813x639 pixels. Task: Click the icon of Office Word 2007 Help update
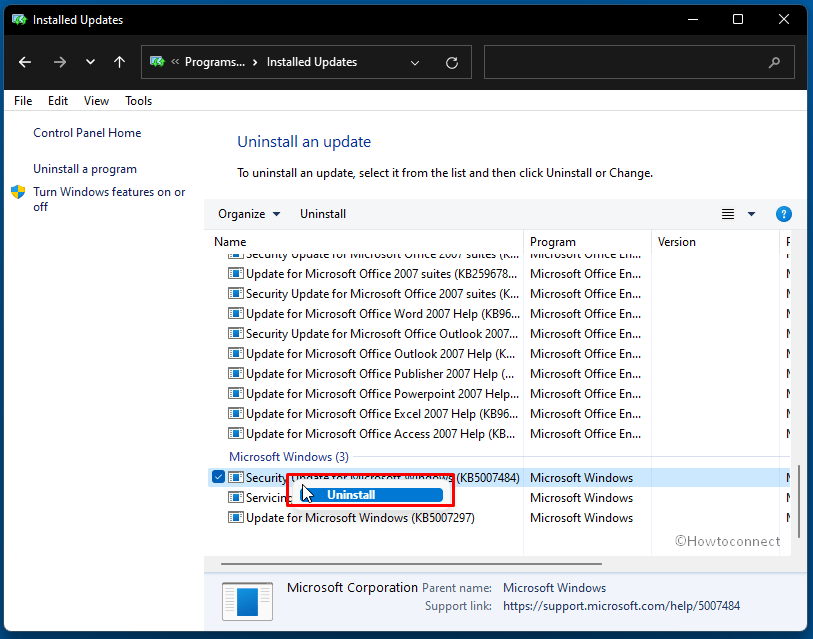[x=236, y=314]
